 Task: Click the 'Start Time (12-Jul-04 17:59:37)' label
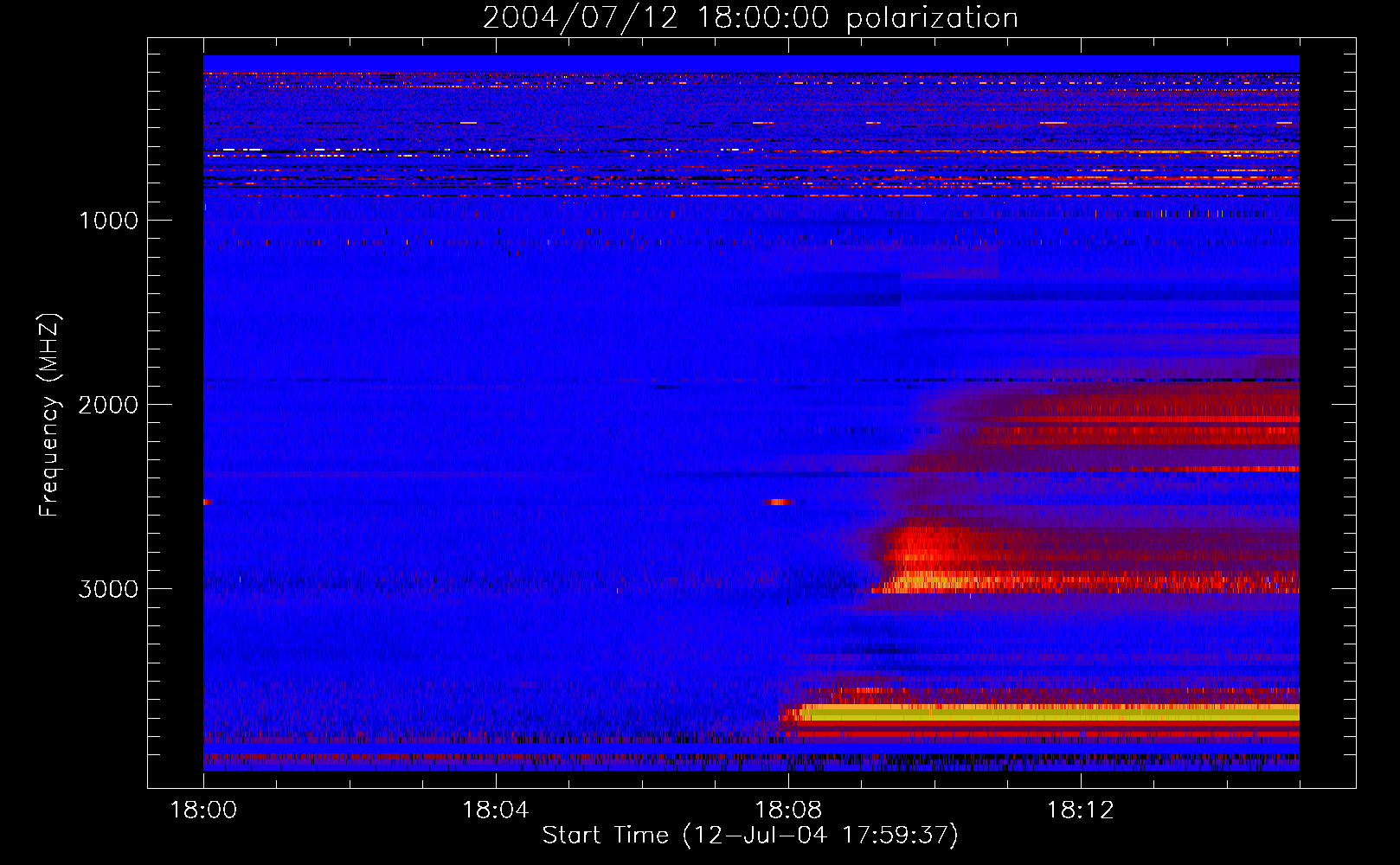point(750,836)
